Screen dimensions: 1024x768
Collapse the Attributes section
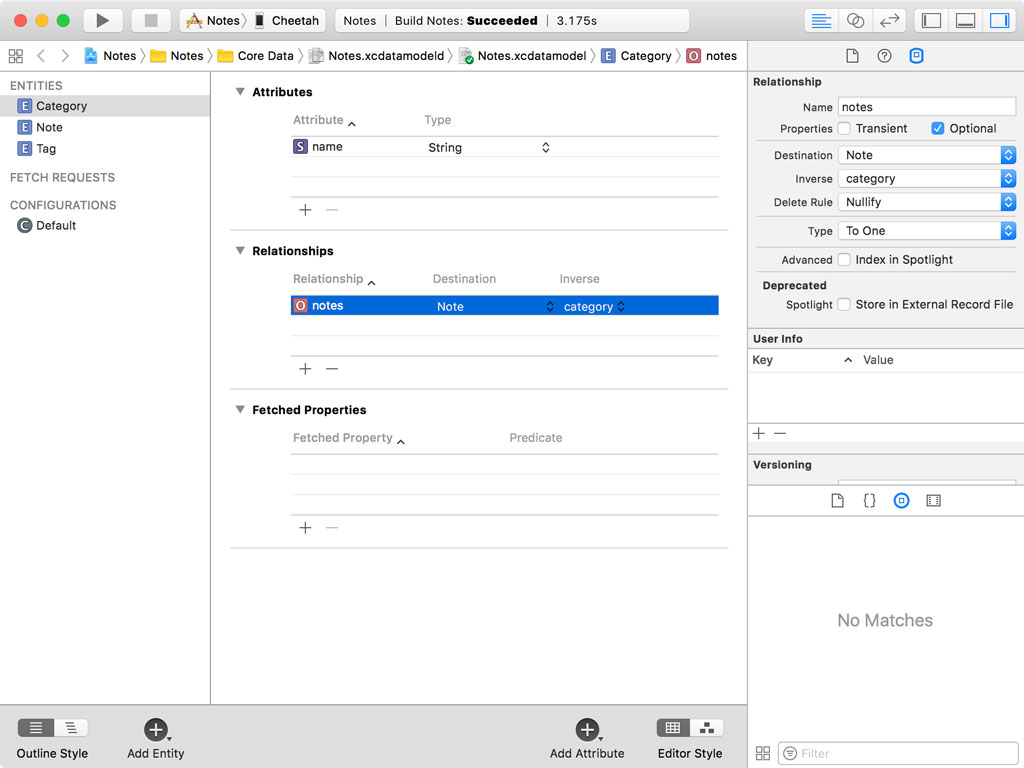(240, 92)
